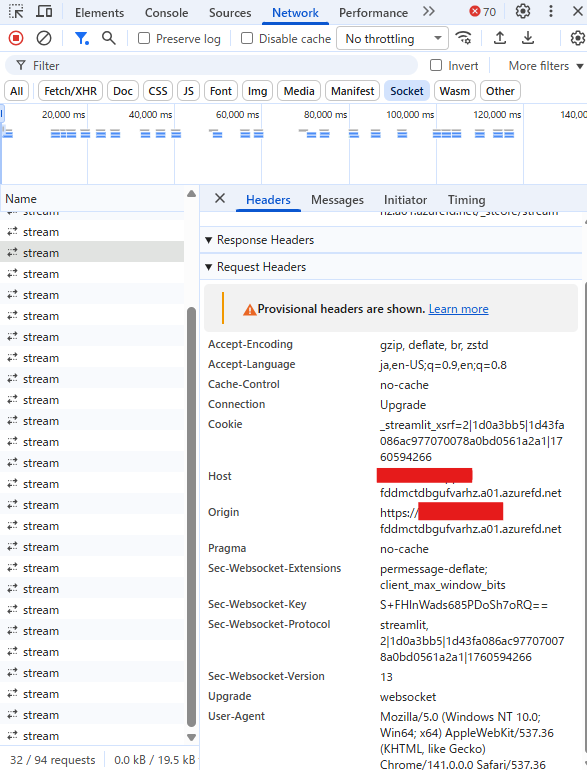Click the Name column header
This screenshot has width=587, height=770.
[92, 199]
